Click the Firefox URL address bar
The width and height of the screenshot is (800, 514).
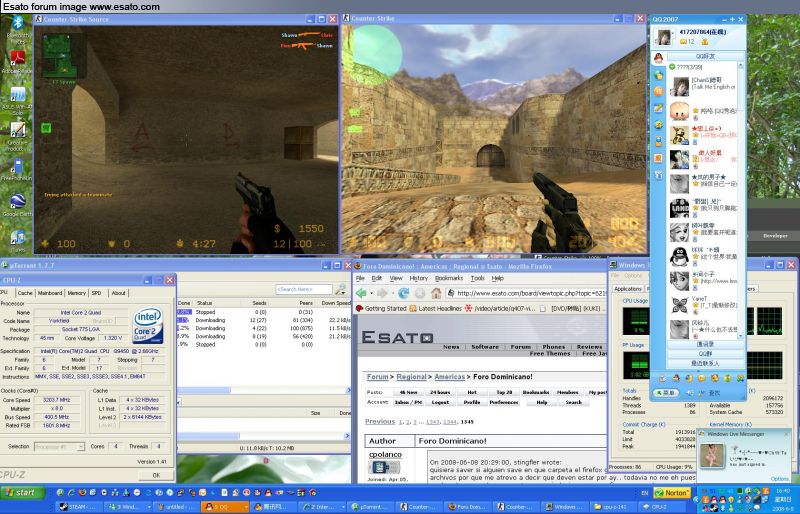click(x=527, y=293)
